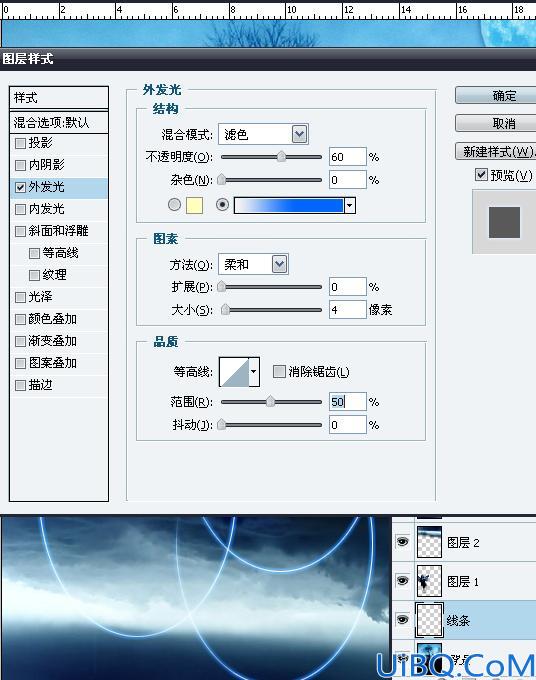Uncheck the 外发光 outer glow checkbox

click(20, 187)
